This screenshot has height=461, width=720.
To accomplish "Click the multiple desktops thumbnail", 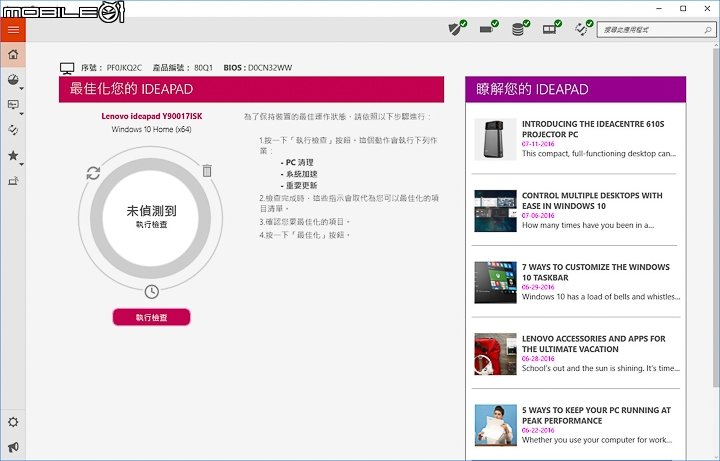I will pos(495,211).
